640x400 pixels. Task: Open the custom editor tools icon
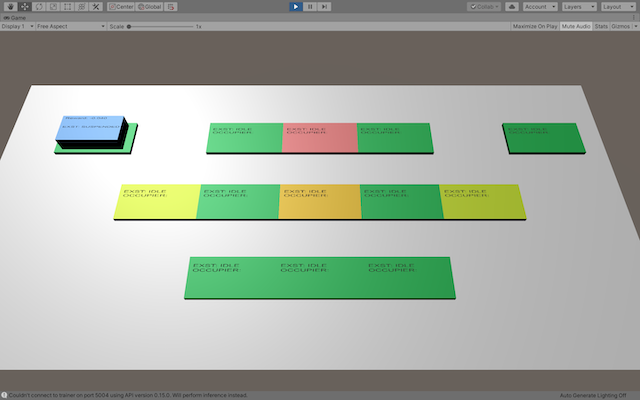96,6
